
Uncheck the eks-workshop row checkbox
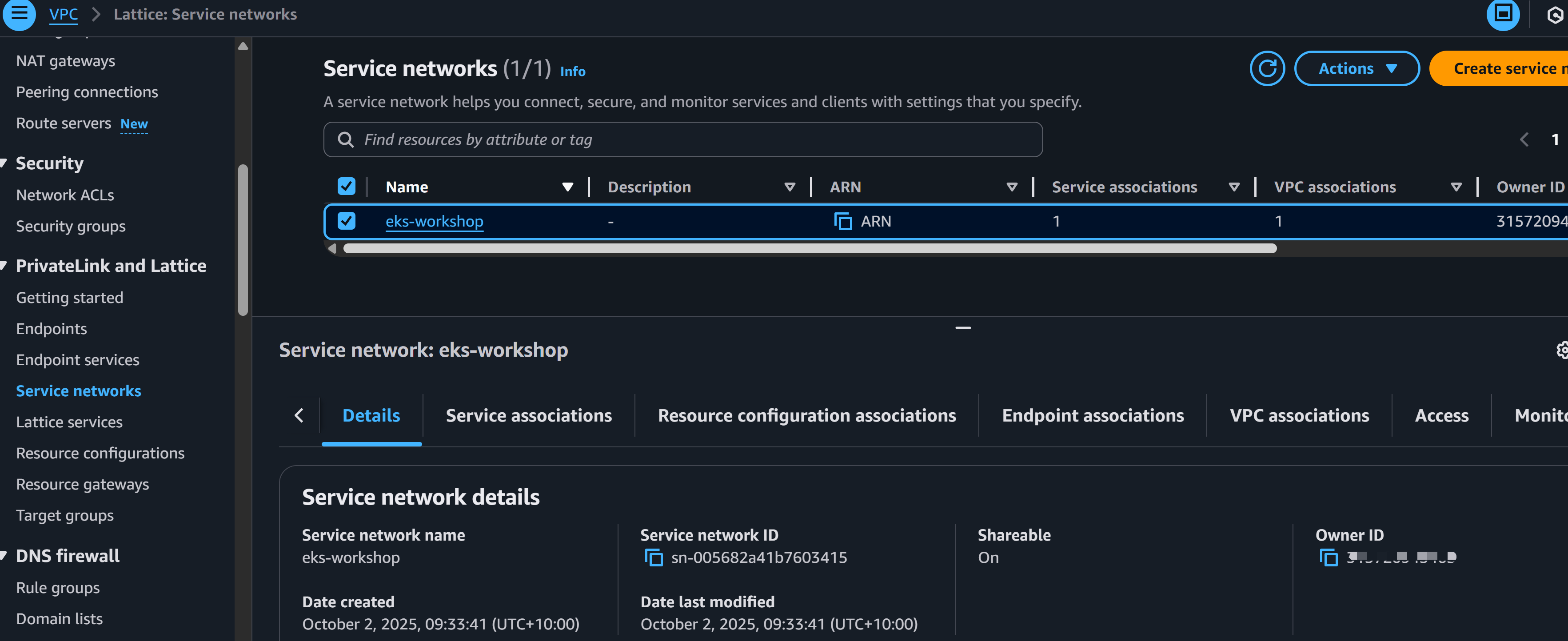(346, 221)
